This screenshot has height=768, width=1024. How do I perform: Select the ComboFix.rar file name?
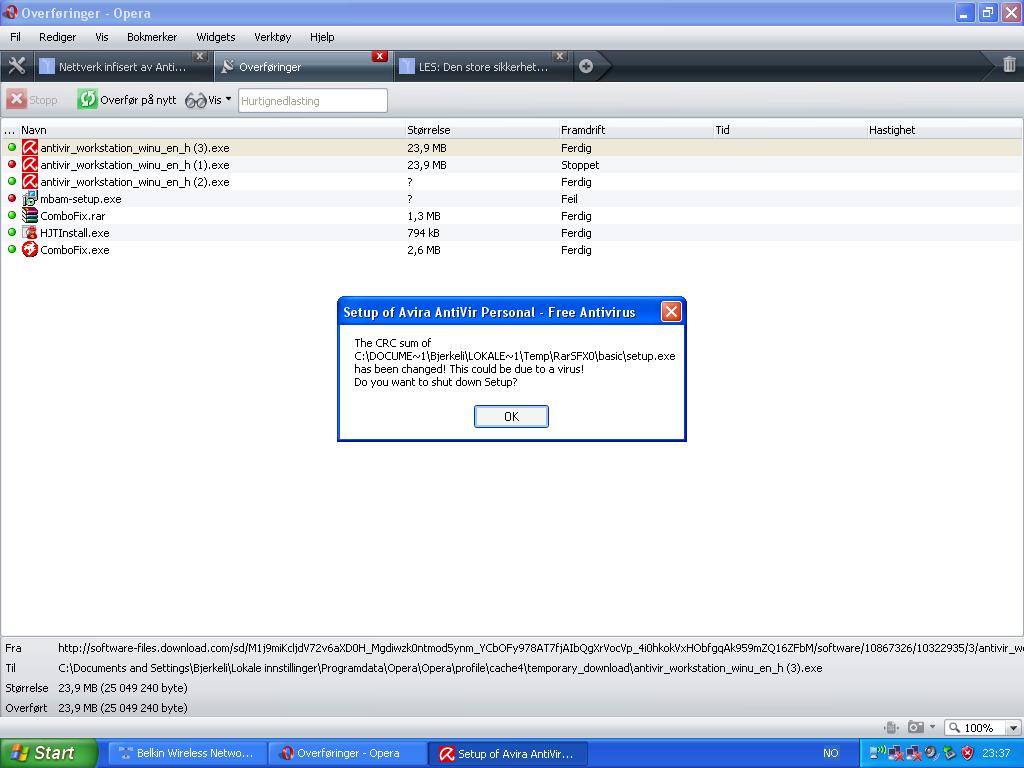[x=72, y=216]
